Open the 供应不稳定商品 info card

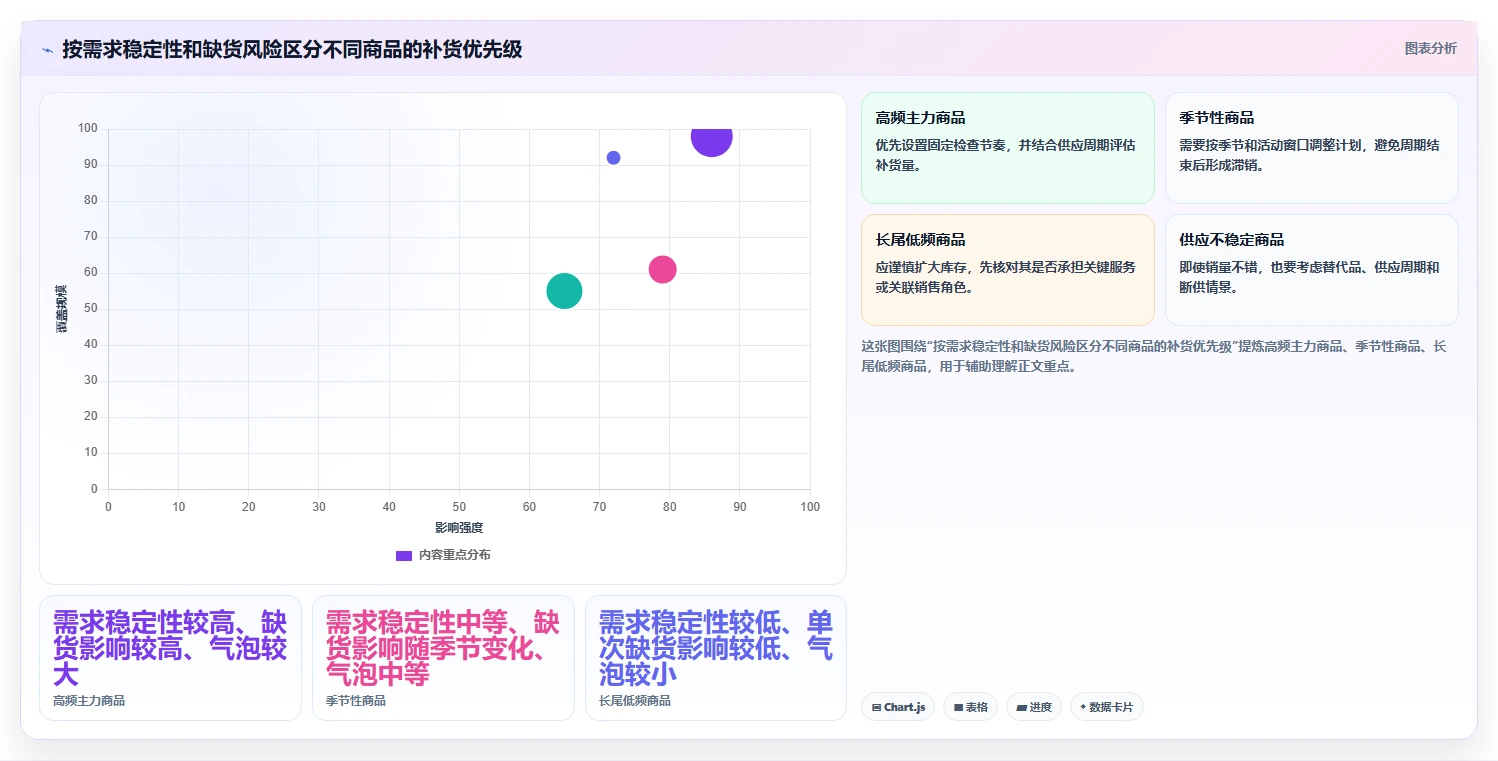tap(1311, 270)
